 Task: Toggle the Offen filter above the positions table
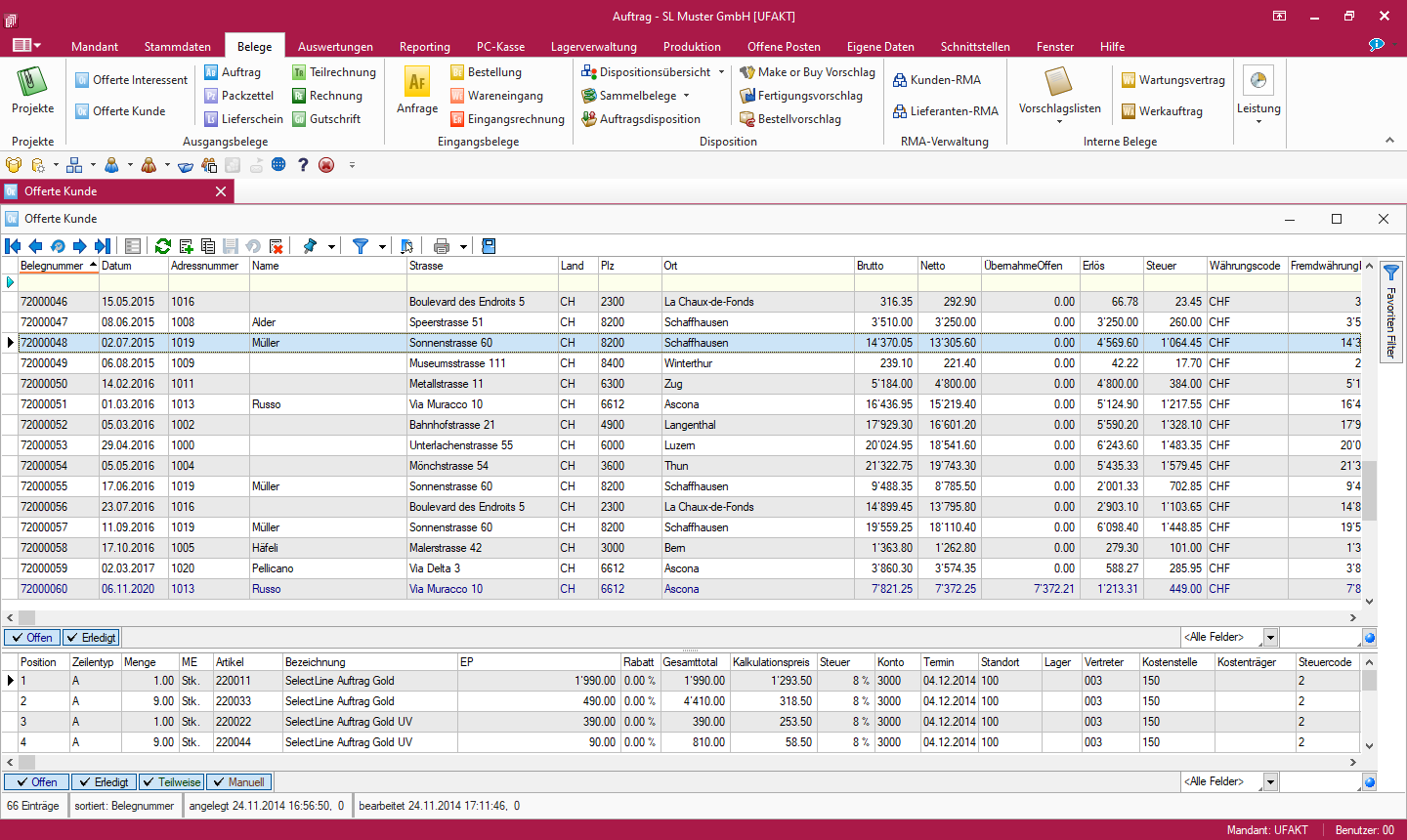coord(32,638)
